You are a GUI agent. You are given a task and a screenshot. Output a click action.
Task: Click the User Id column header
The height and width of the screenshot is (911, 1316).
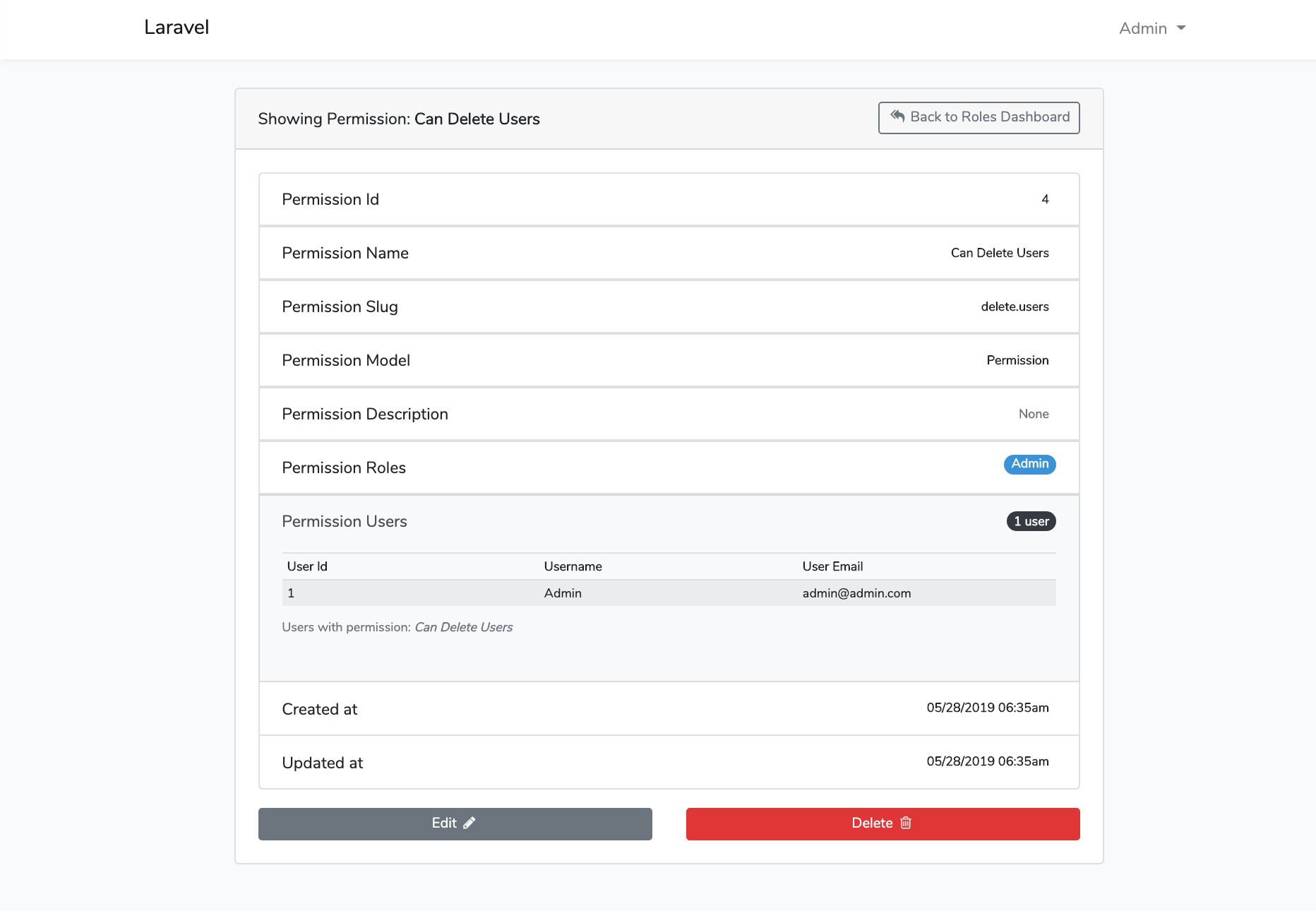pyautogui.click(x=306, y=566)
